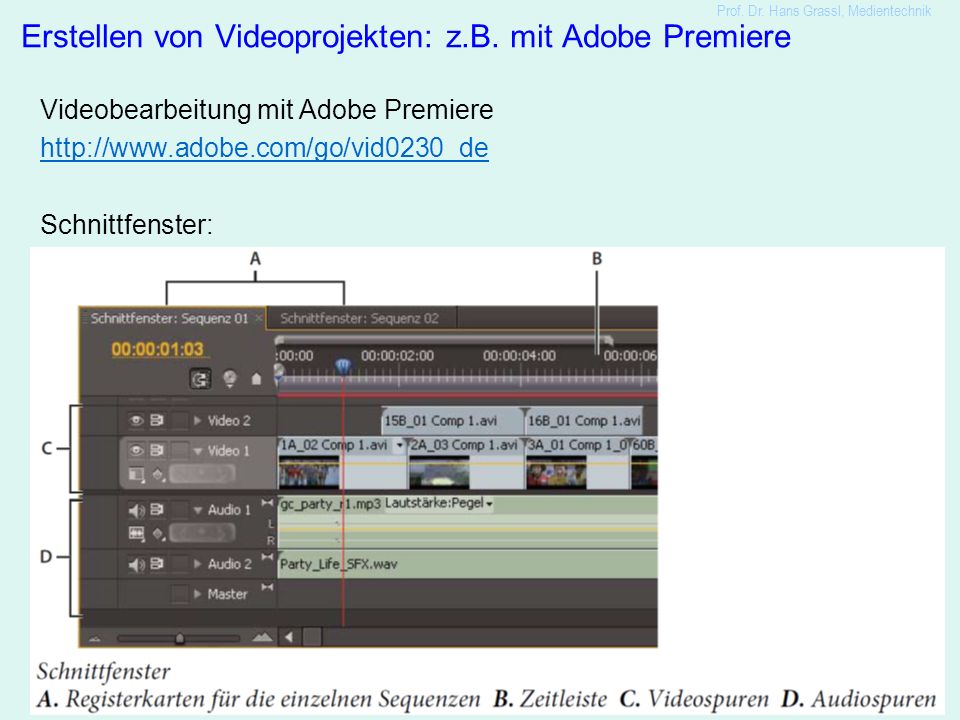
Task: Click the 00:00:01:03 current timecode
Action: pyautogui.click(x=157, y=349)
